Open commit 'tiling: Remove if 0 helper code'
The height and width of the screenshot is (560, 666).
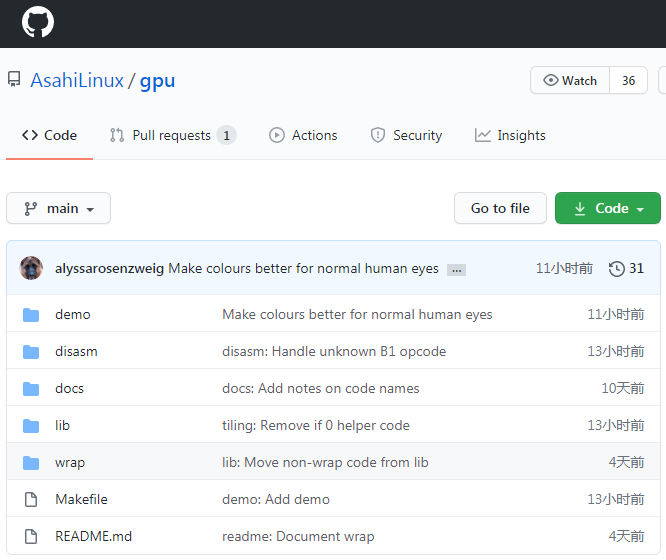tap(316, 425)
